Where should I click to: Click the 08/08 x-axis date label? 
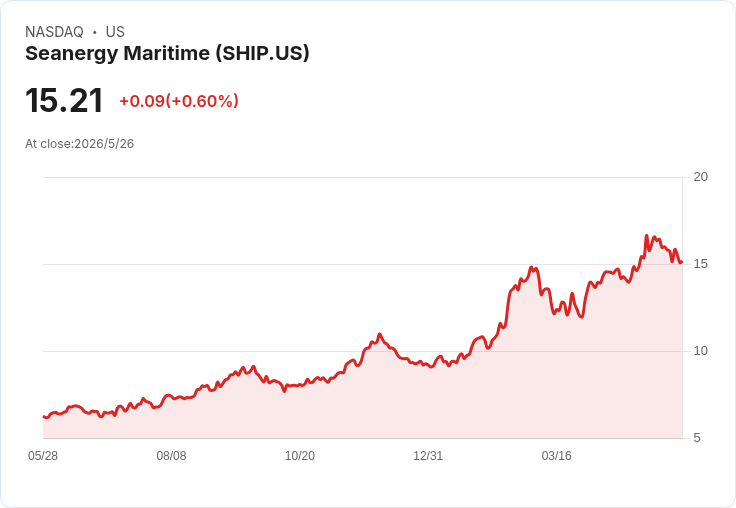click(x=171, y=456)
